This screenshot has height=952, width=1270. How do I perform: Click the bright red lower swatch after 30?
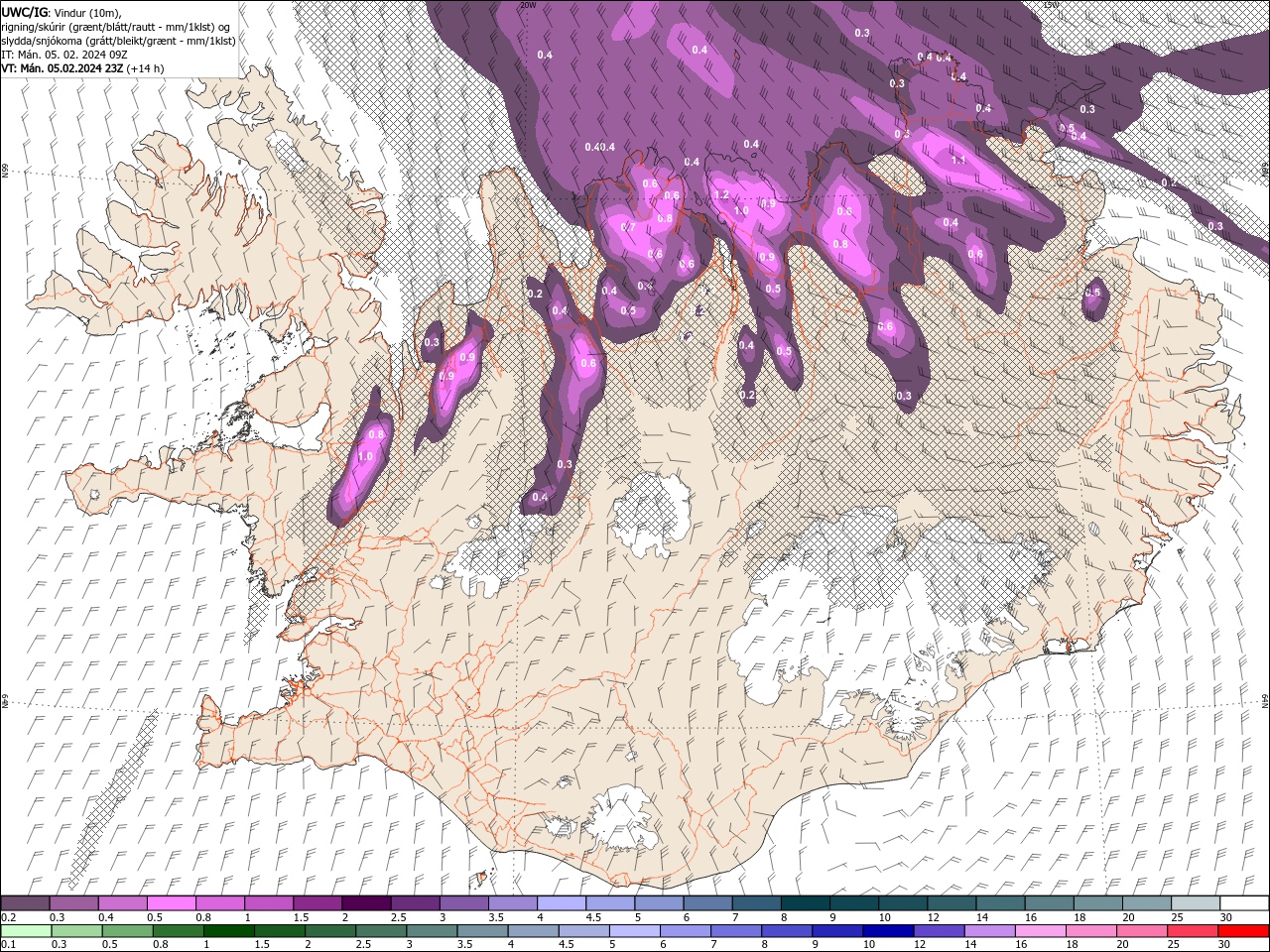(x=1242, y=931)
